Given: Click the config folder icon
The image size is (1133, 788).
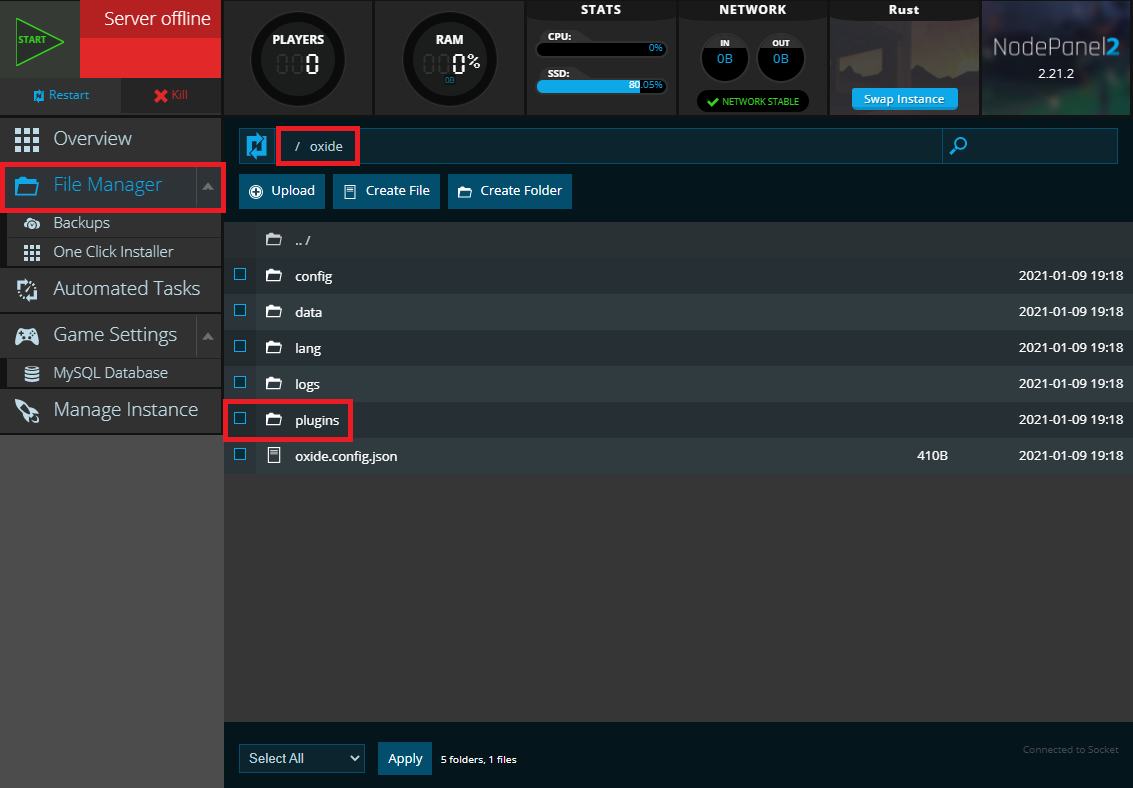Looking at the screenshot, I should [274, 275].
